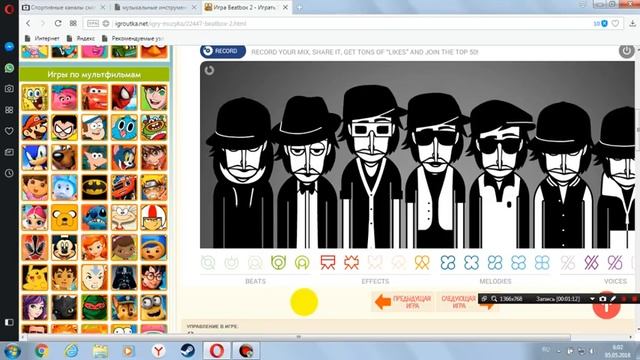
Task: Open the ad blocker shield icon
Action: [604, 24]
